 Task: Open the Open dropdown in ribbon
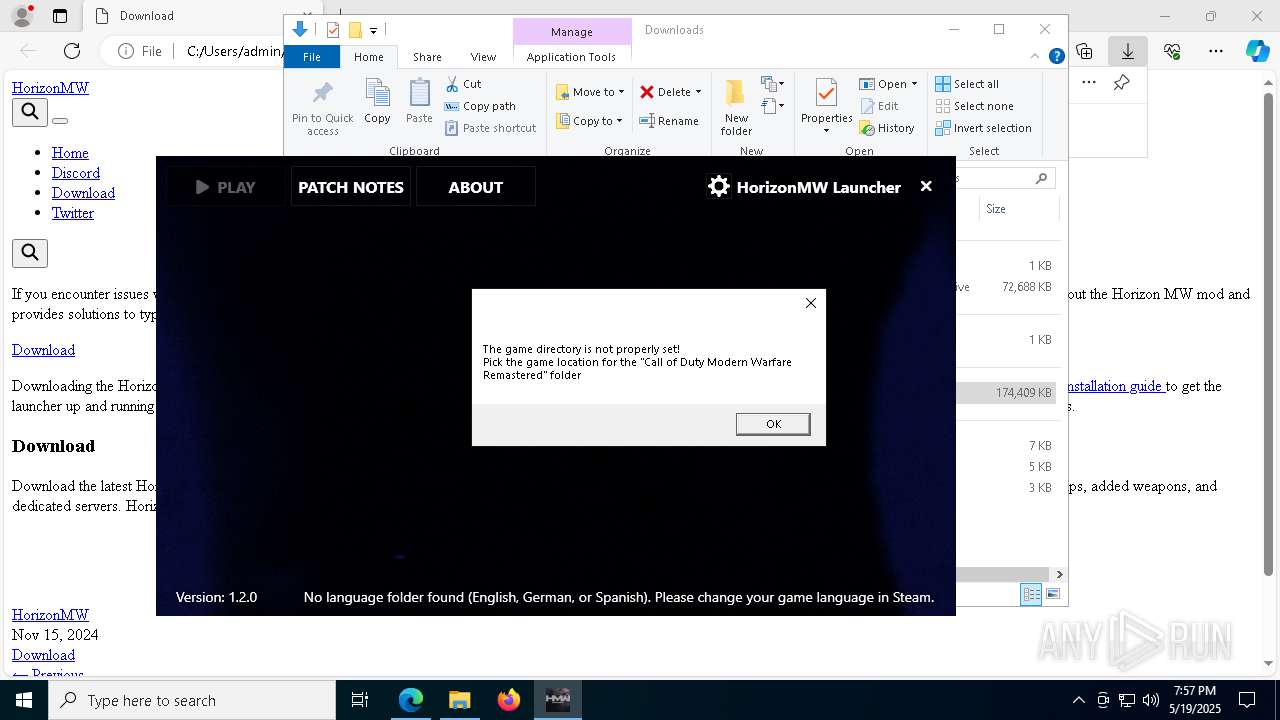click(888, 84)
